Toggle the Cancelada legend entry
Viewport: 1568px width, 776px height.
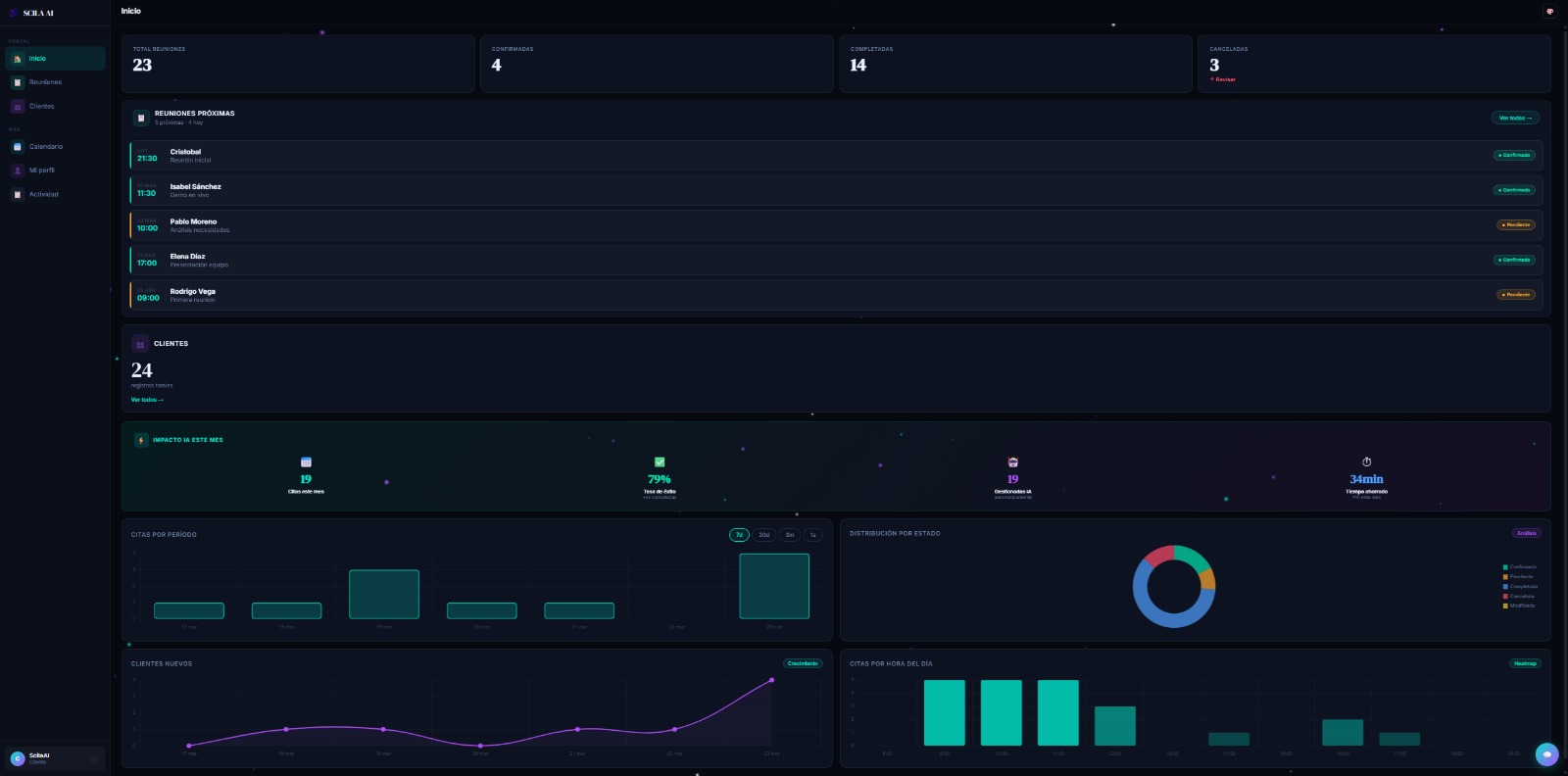click(x=1519, y=596)
